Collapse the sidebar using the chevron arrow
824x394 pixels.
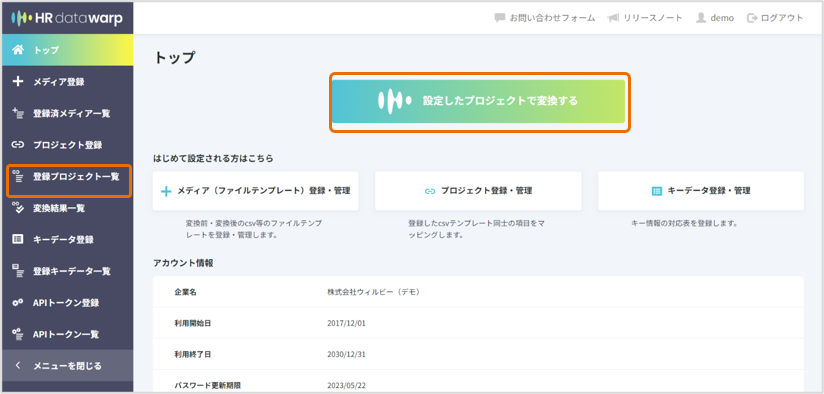pyautogui.click(x=17, y=366)
